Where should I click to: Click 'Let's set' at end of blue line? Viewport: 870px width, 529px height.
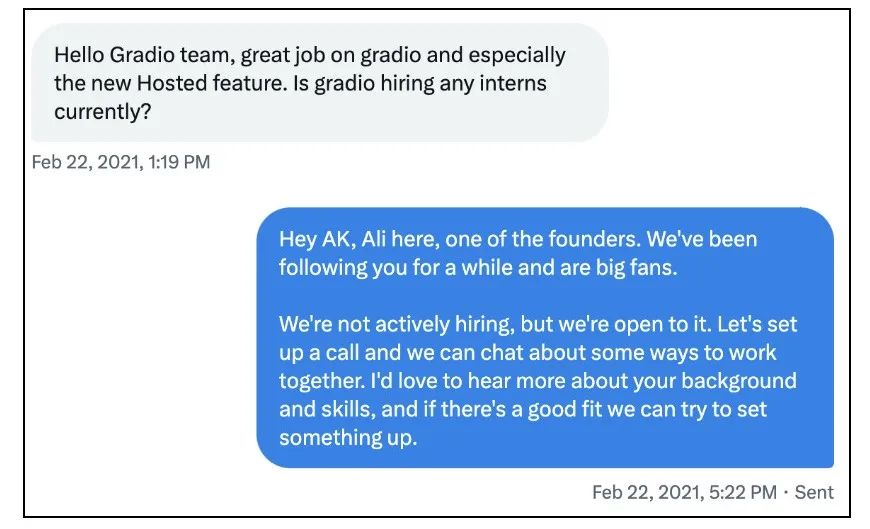[757, 324]
